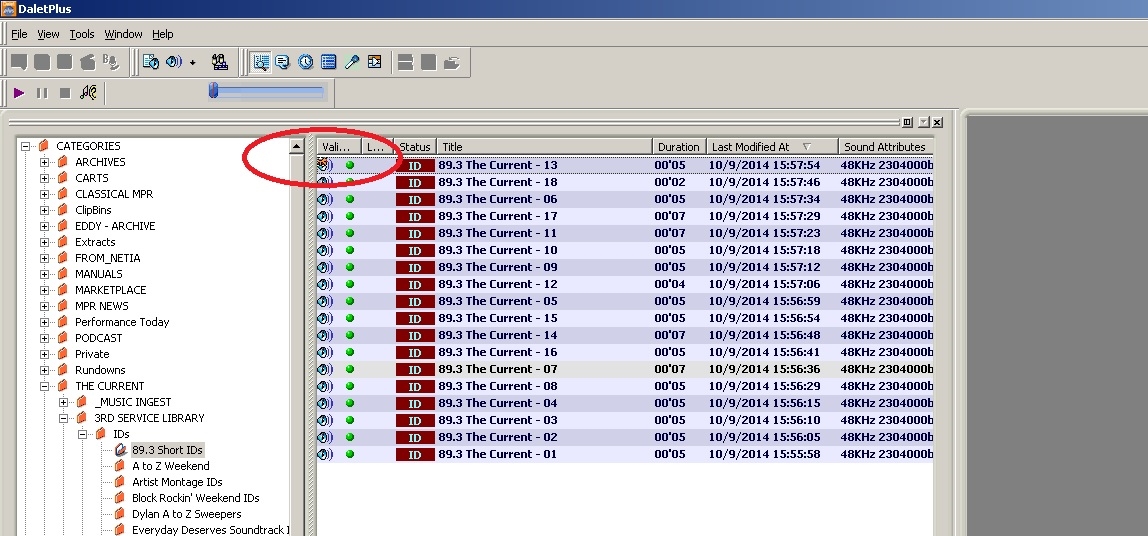Stop playback with the square stop button
1148x536 pixels.
[64, 93]
